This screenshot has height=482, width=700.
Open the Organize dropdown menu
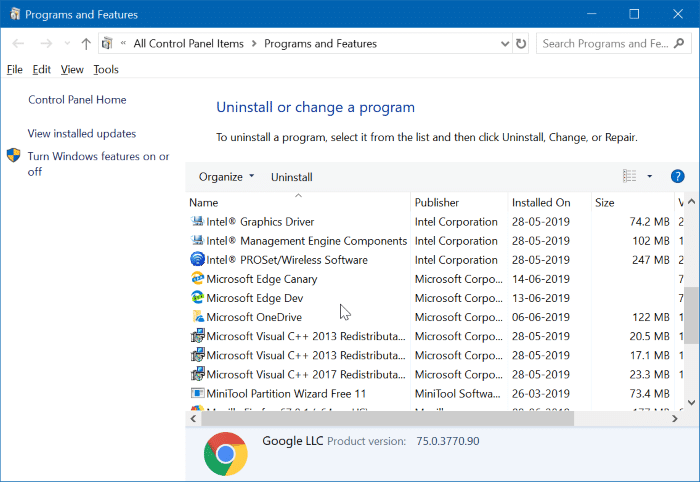coord(226,177)
